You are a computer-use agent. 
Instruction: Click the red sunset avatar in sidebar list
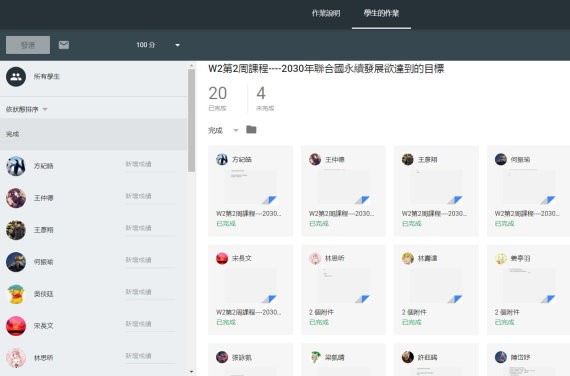[x=16, y=326]
